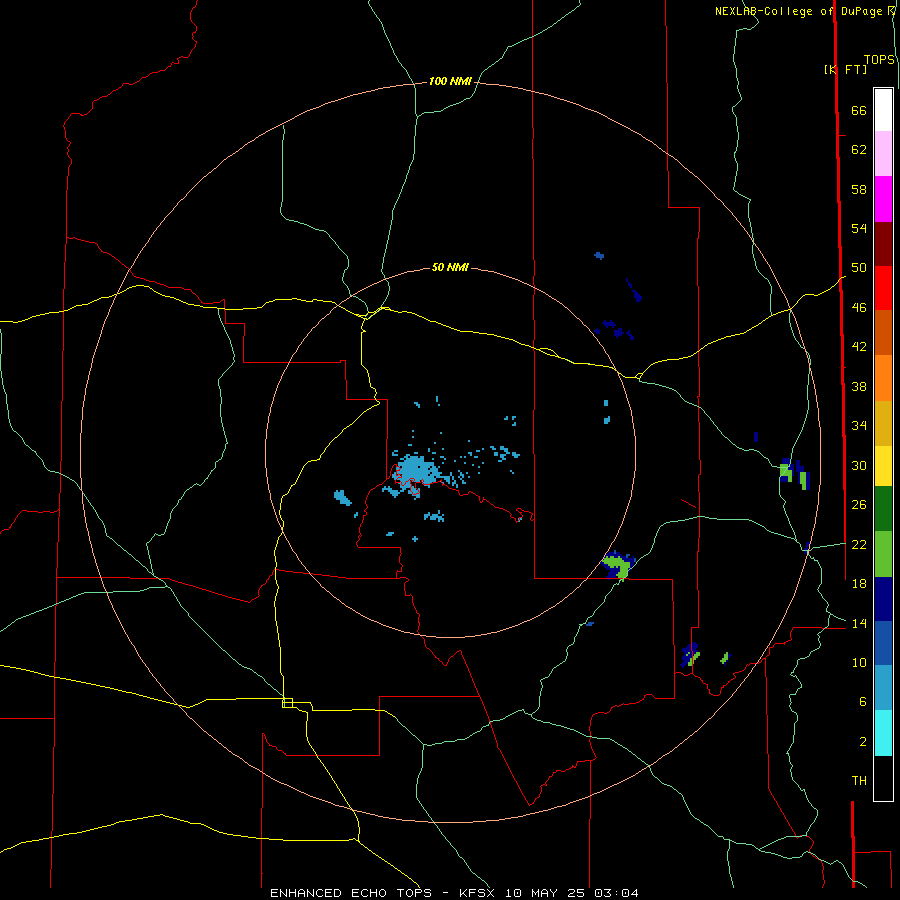The width and height of the screenshot is (900, 900).
Task: Select the navy blue legend swatch
Action: 883,599
